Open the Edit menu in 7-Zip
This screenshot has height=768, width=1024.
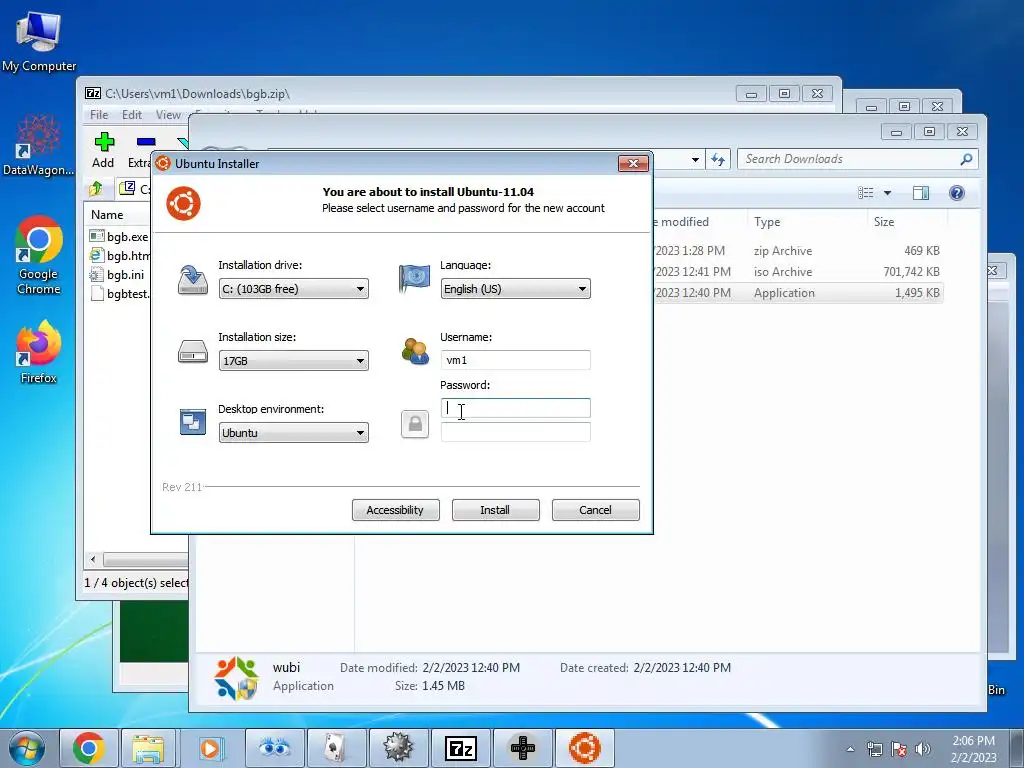click(x=132, y=115)
